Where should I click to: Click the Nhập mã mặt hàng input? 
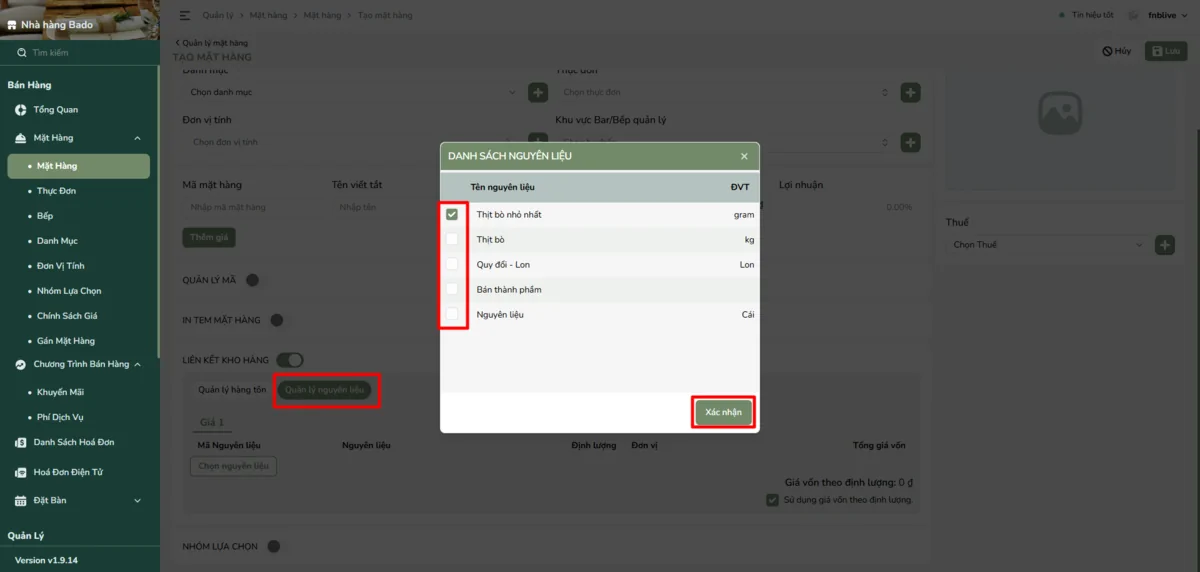(252, 207)
